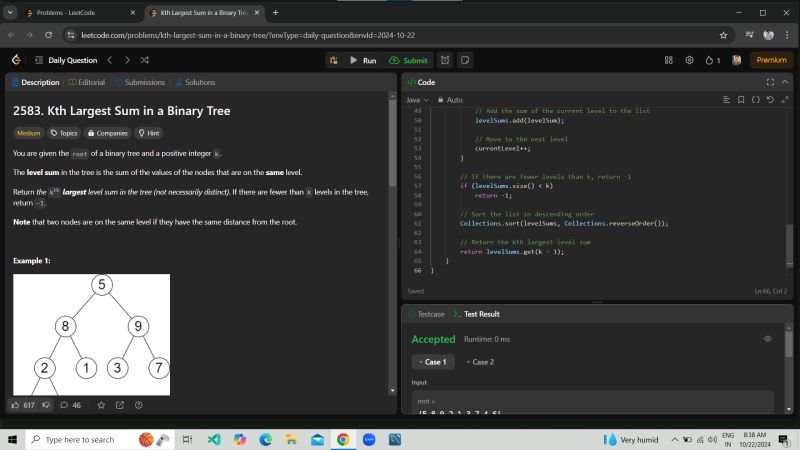The image size is (800, 450).
Task: Pick a random question shuffle icon
Action: [x=145, y=60]
